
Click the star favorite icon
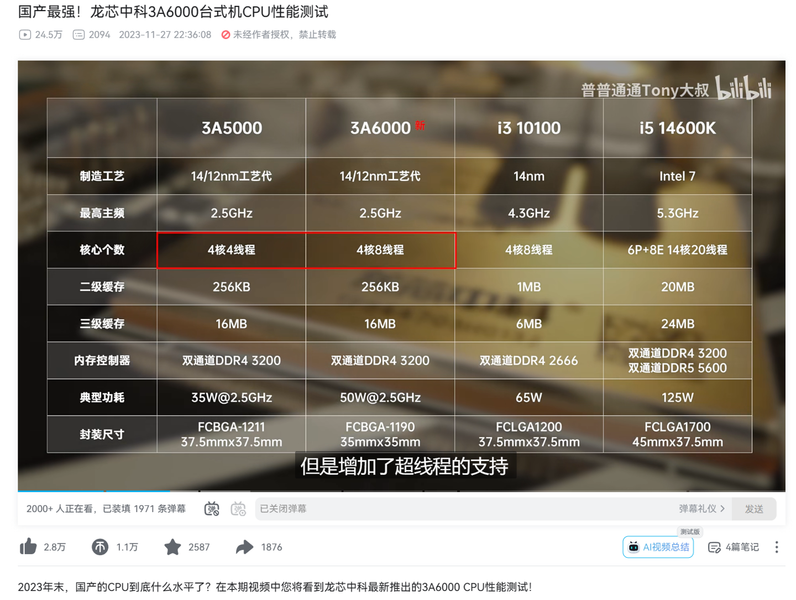coord(172,547)
